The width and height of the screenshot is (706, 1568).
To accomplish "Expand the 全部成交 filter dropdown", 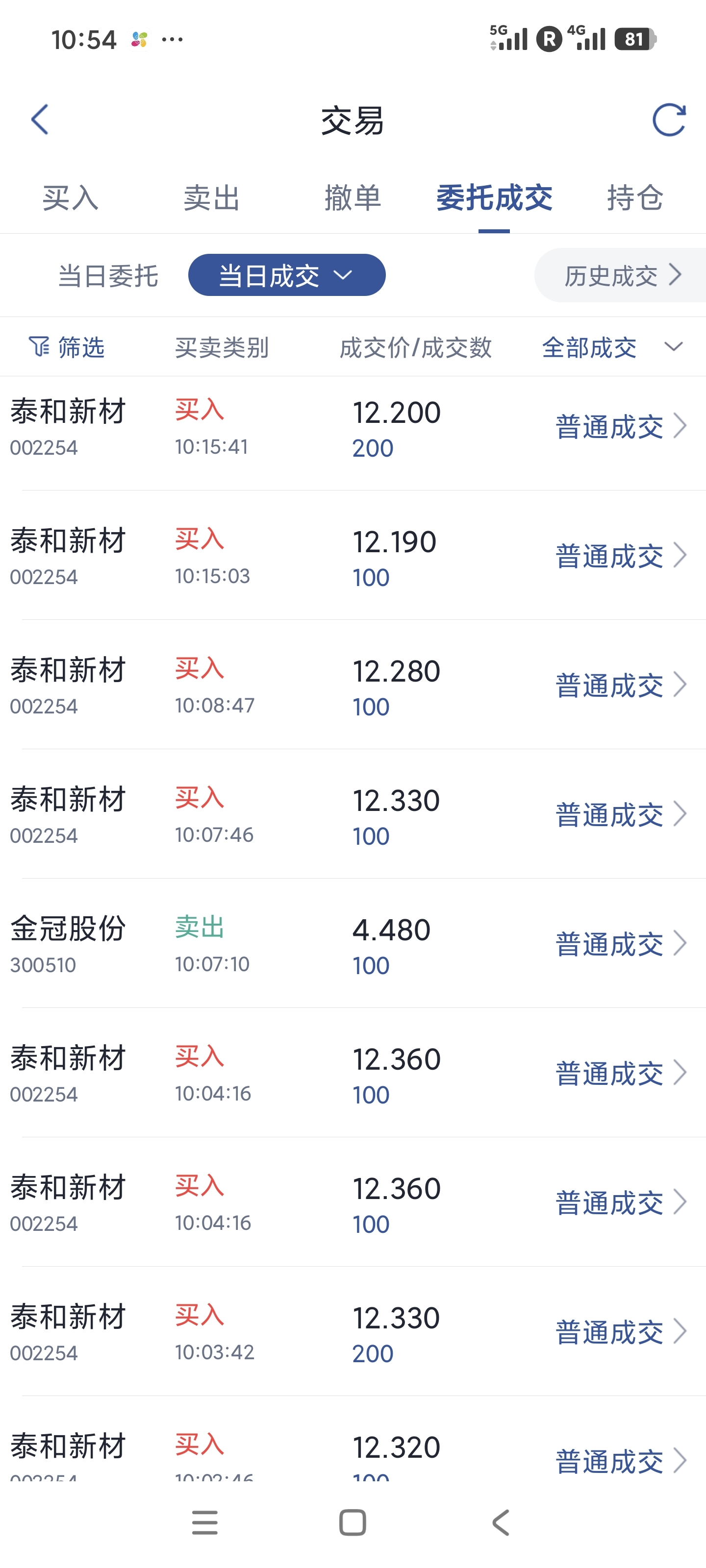I will tap(611, 347).
